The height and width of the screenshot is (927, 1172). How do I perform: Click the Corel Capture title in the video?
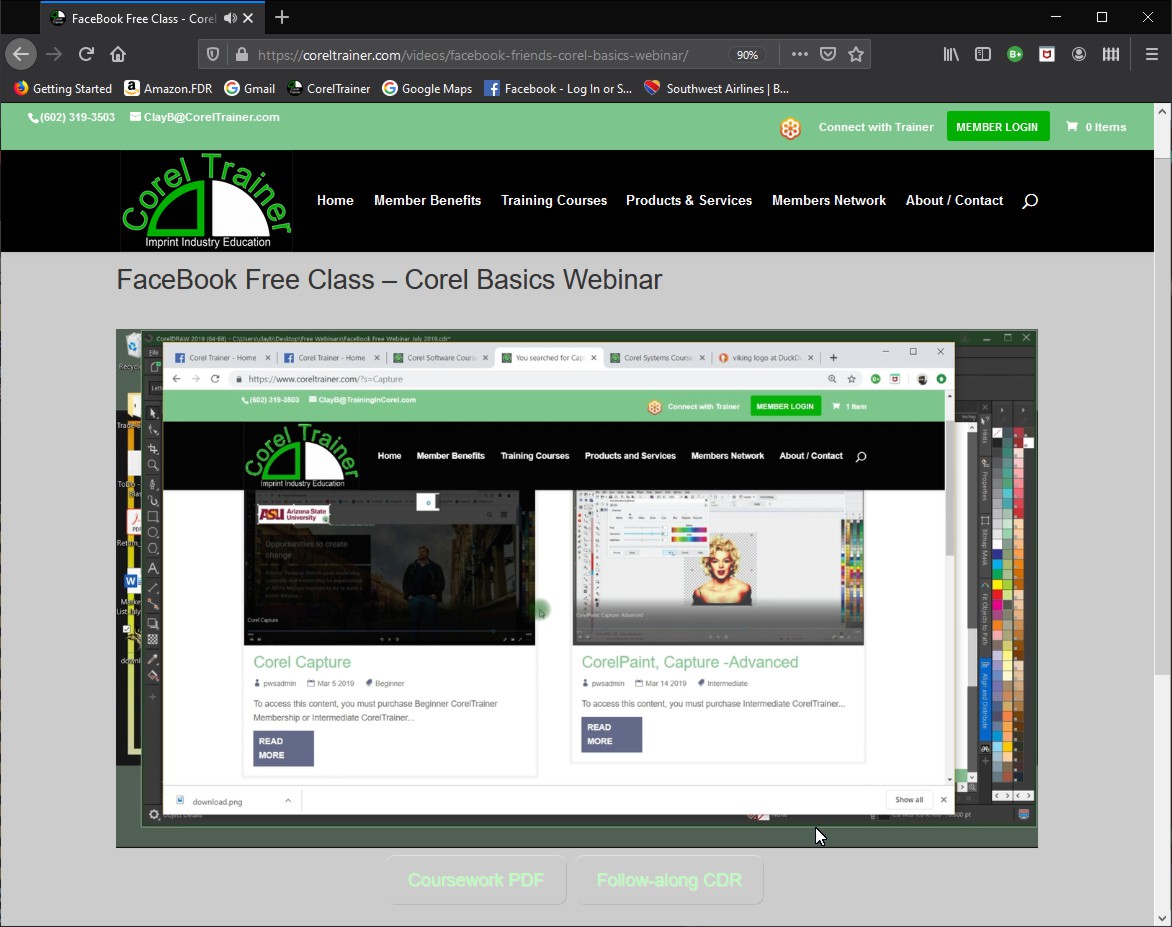point(302,662)
